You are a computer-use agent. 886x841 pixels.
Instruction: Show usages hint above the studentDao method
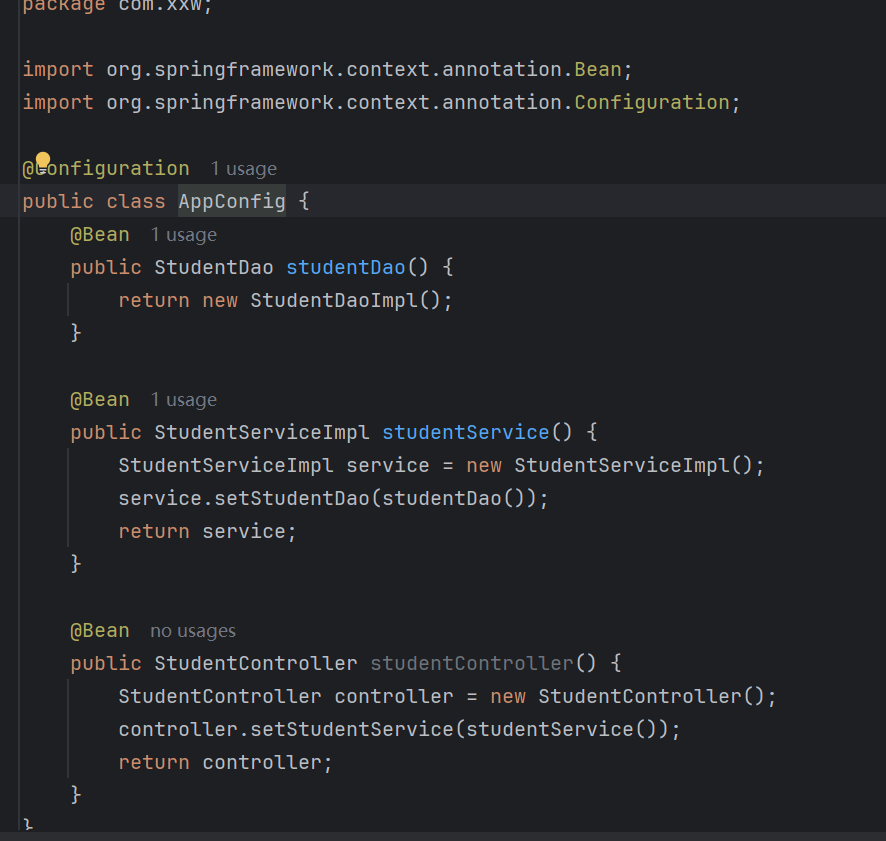click(184, 235)
